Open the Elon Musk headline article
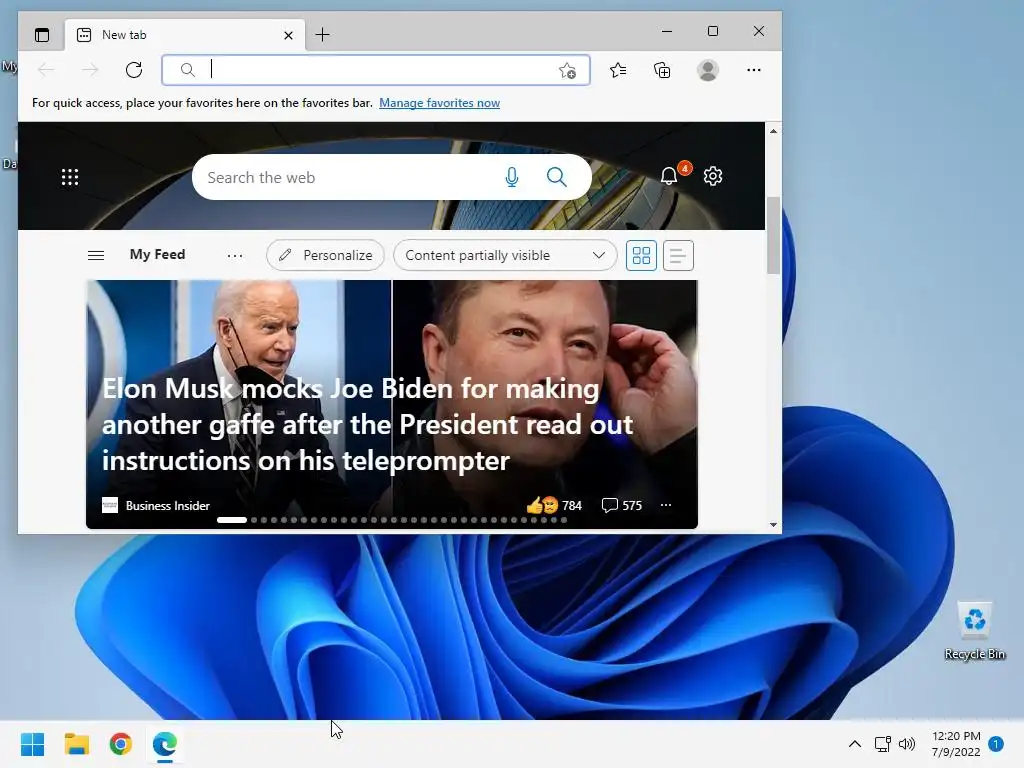The width and height of the screenshot is (1024, 768). 367,424
